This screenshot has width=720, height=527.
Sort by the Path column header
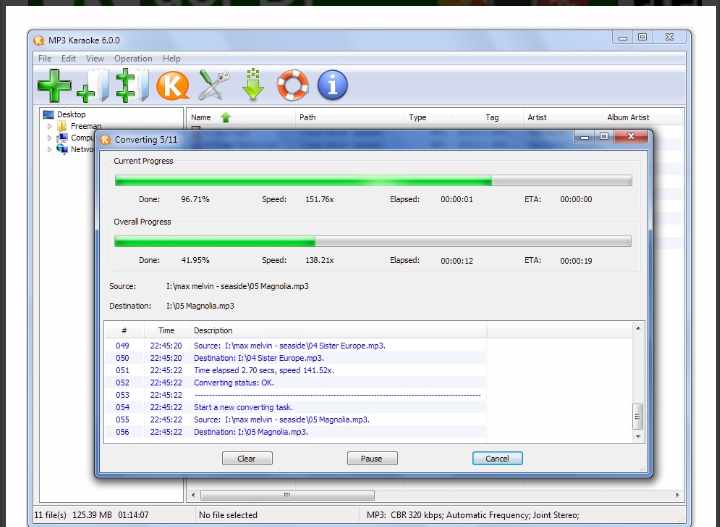tap(307, 118)
